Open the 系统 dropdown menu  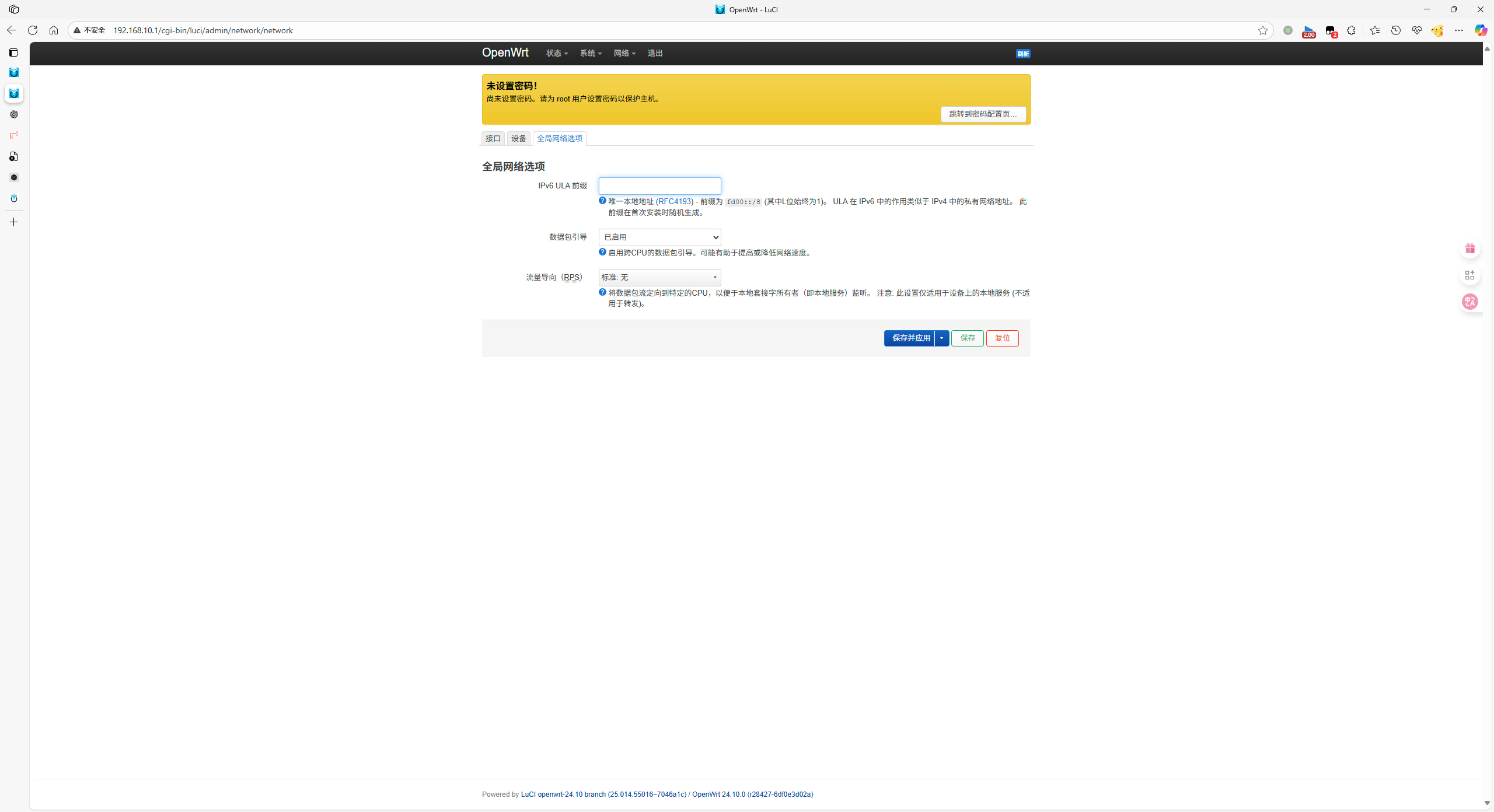(591, 53)
